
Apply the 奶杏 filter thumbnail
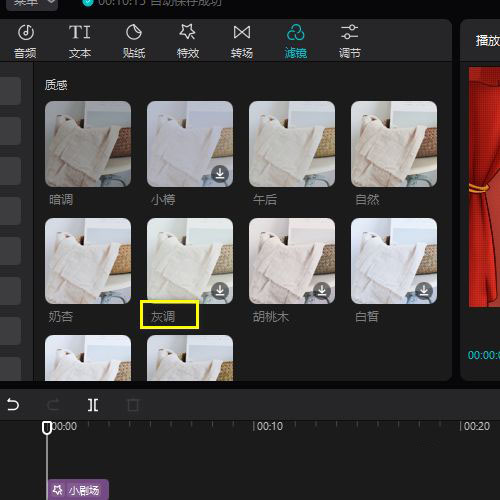[x=88, y=261]
